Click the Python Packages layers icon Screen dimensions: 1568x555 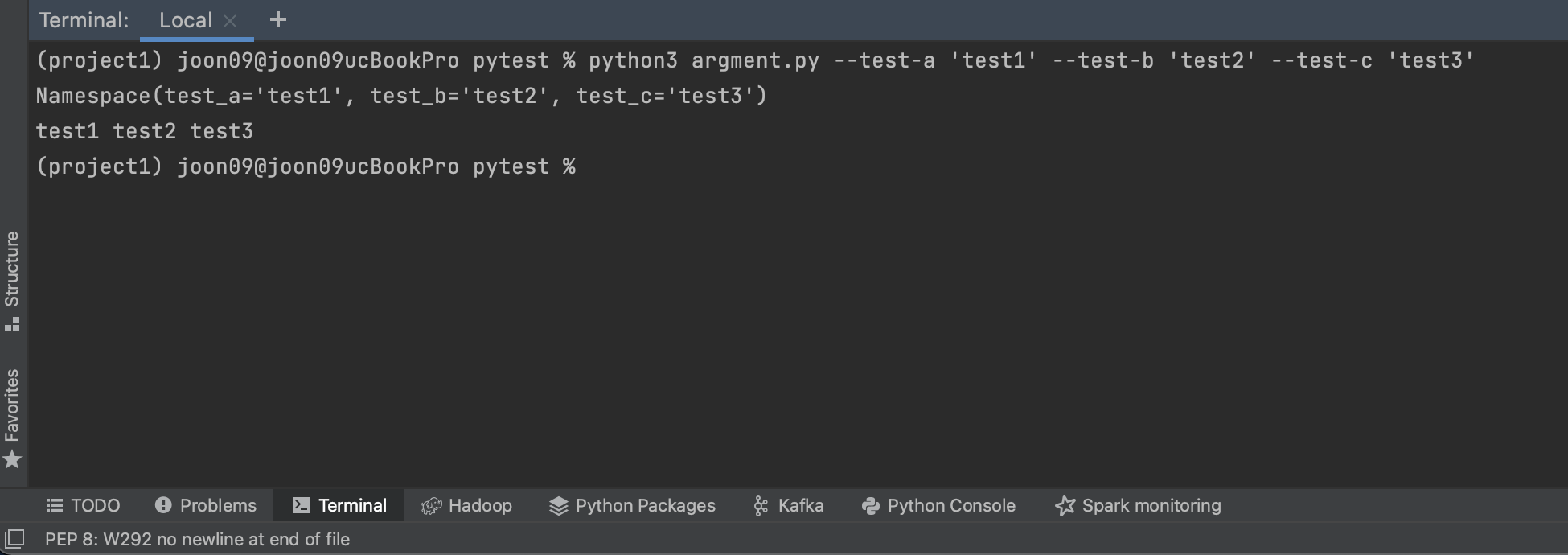[558, 506]
